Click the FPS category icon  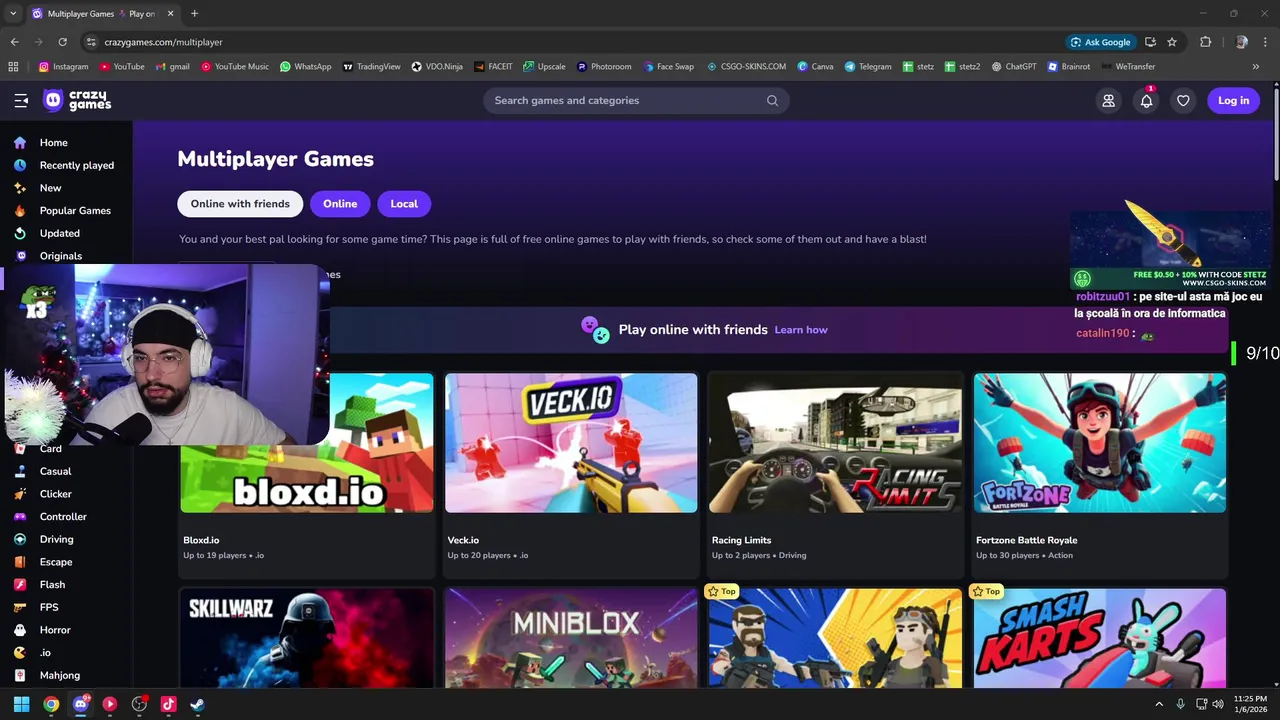point(20,607)
